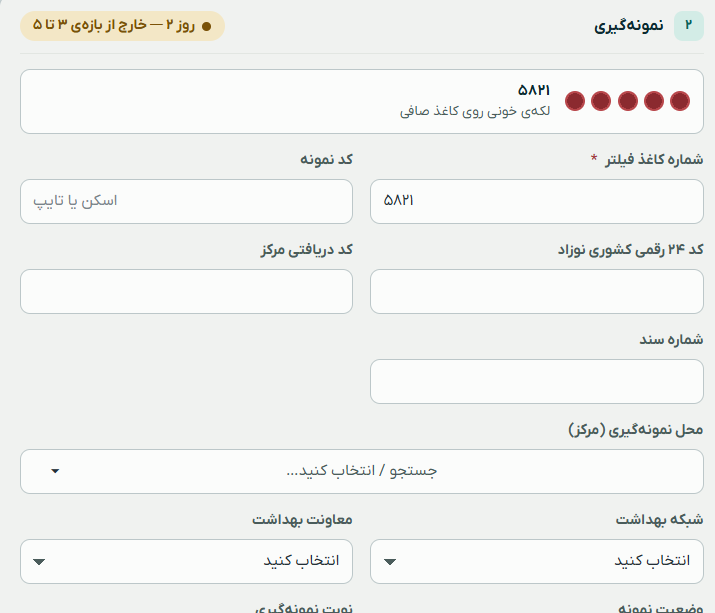
Task: Open the معاونت بهداشت dropdown
Action: click(187, 561)
